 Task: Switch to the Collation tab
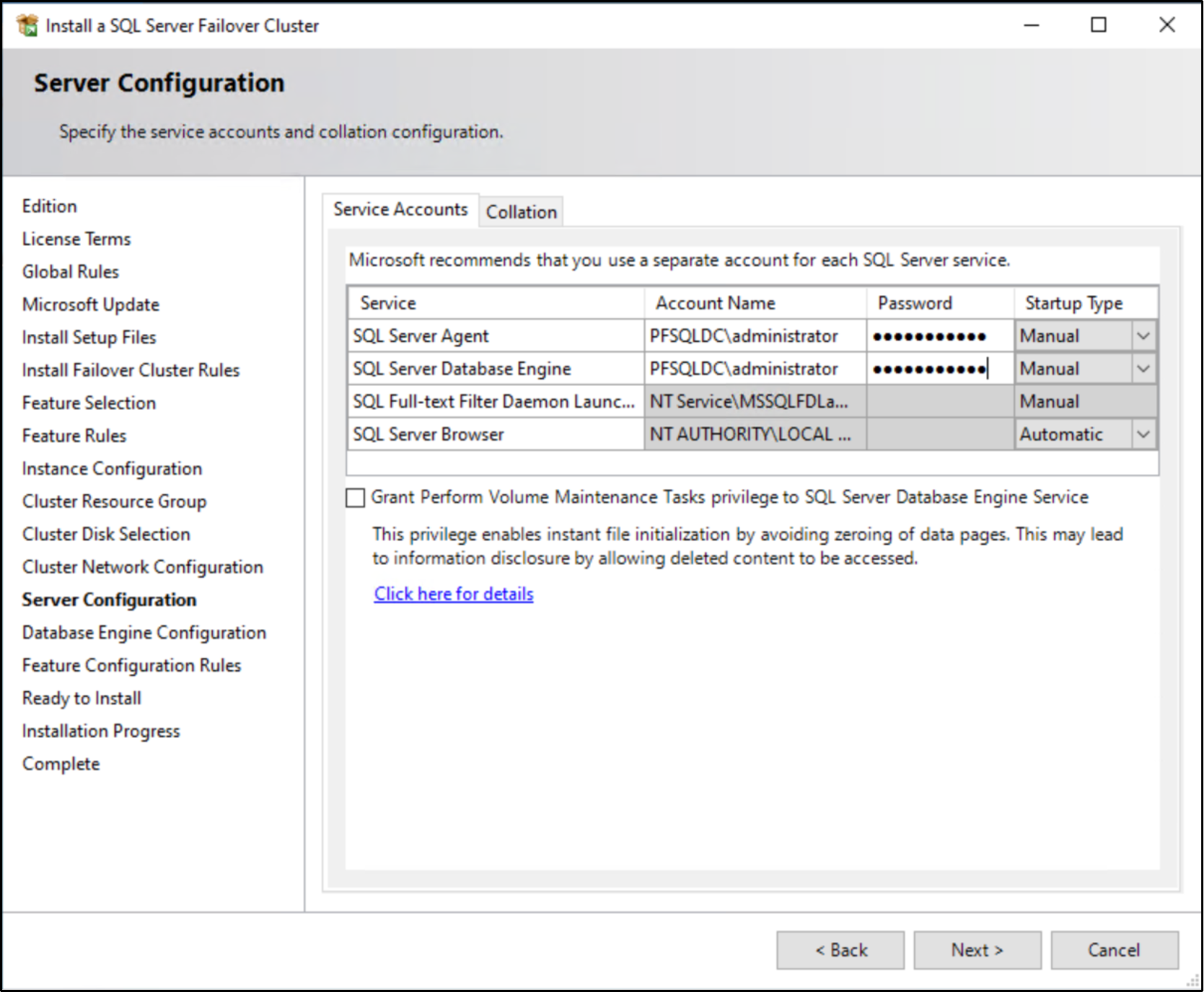pos(521,212)
